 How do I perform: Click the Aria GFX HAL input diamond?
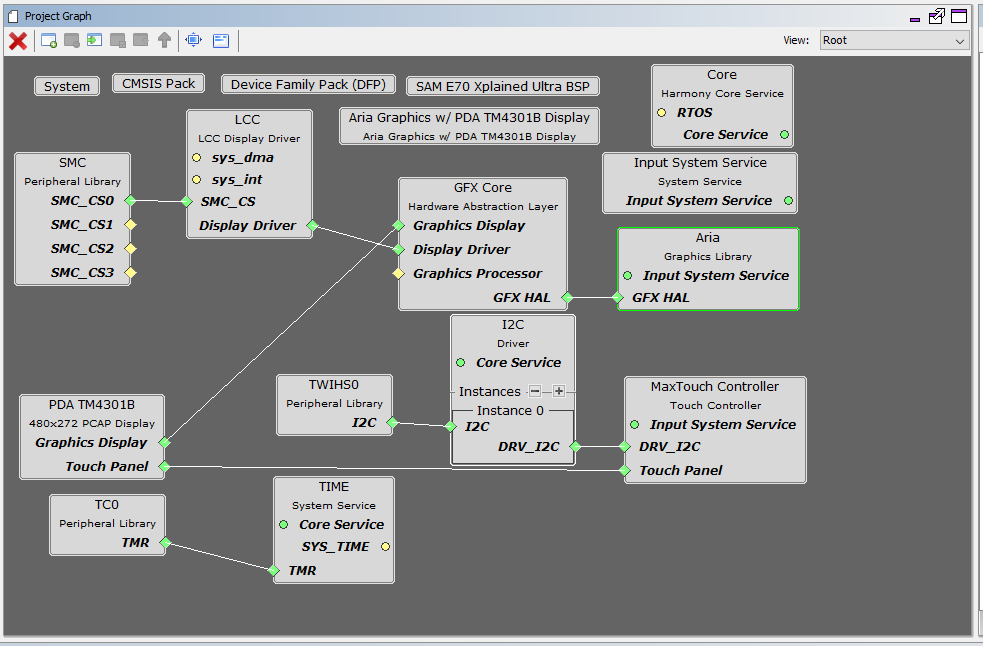point(618,297)
